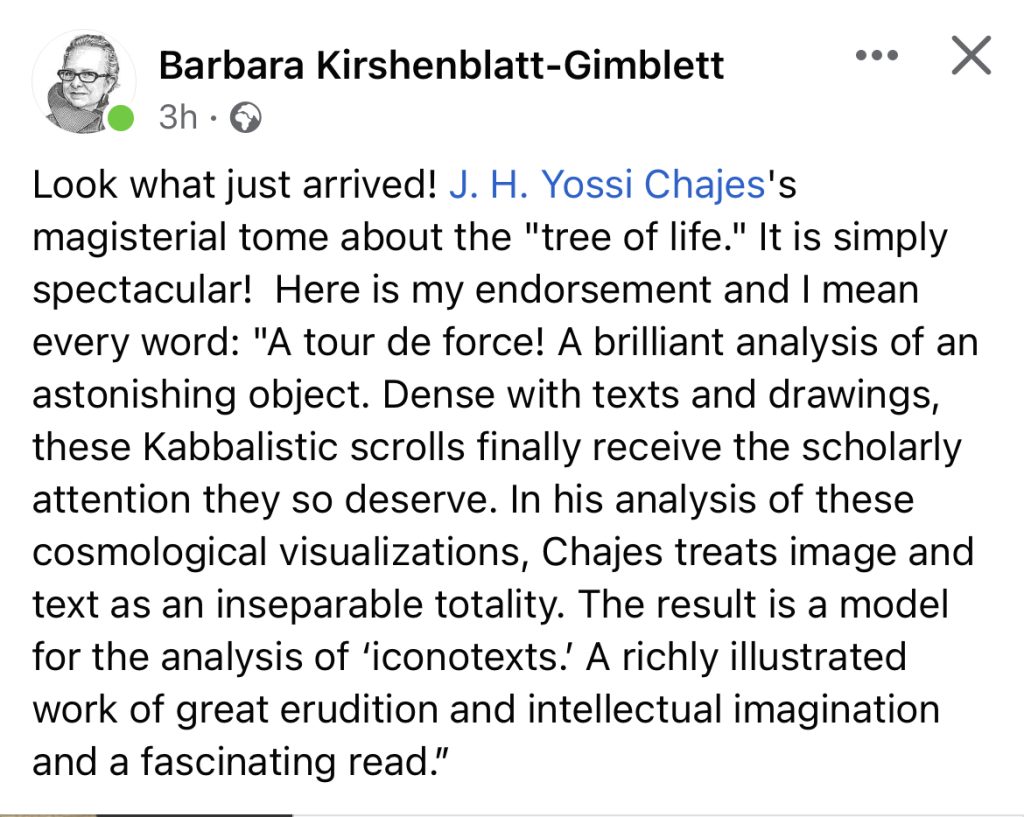Close the post with the X icon

(972, 56)
